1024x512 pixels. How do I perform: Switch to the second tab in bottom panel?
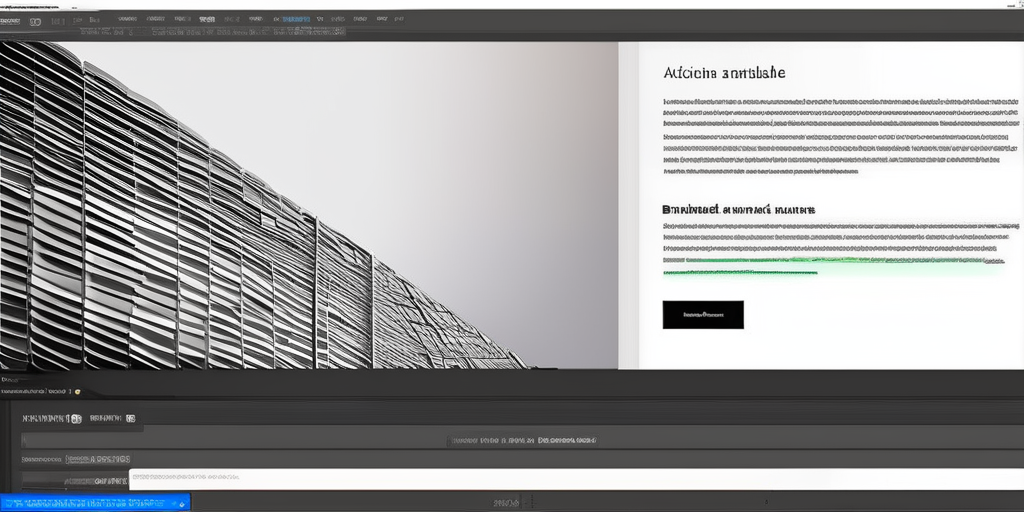coord(106,419)
